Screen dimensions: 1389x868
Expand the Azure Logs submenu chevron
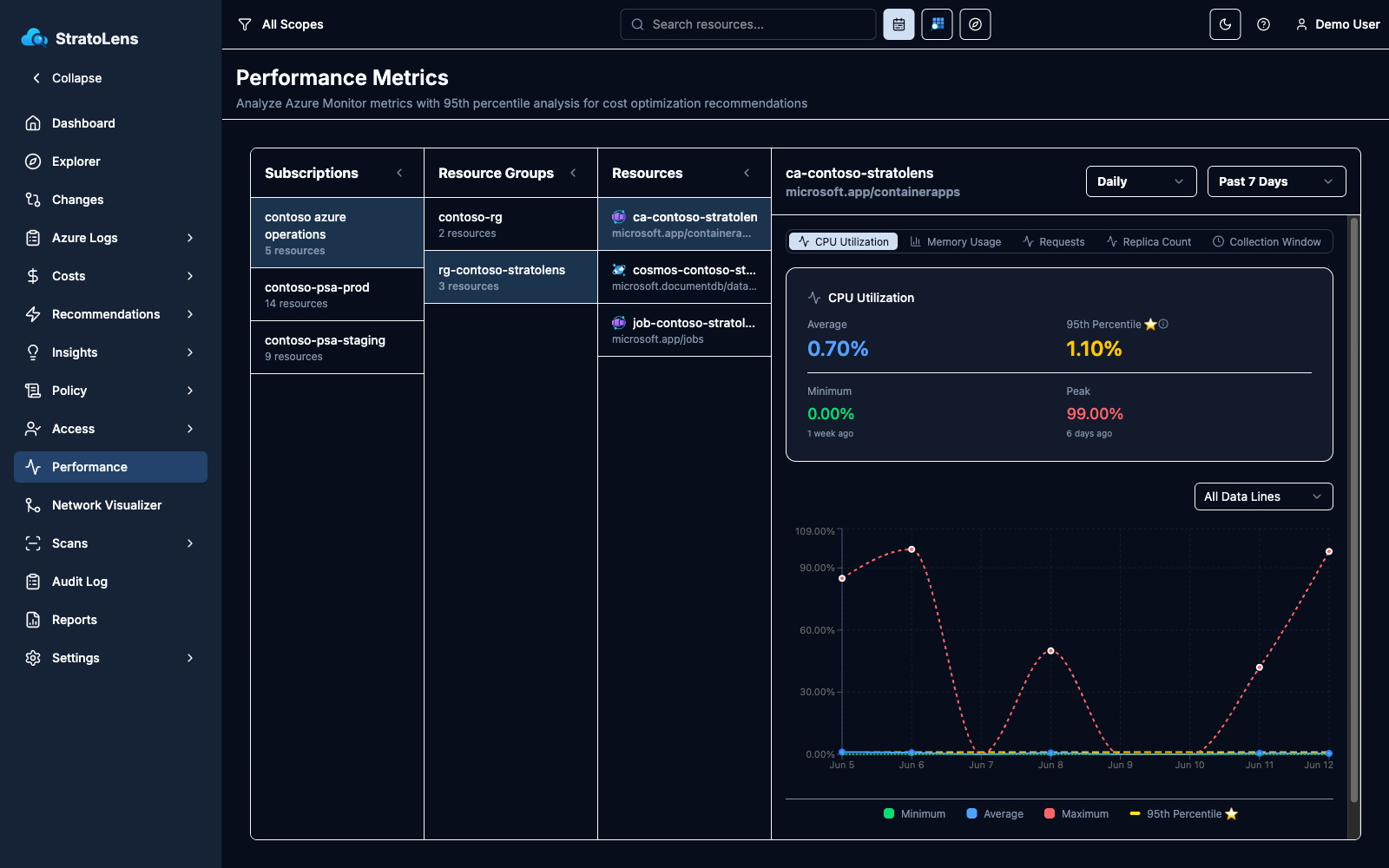[190, 238]
